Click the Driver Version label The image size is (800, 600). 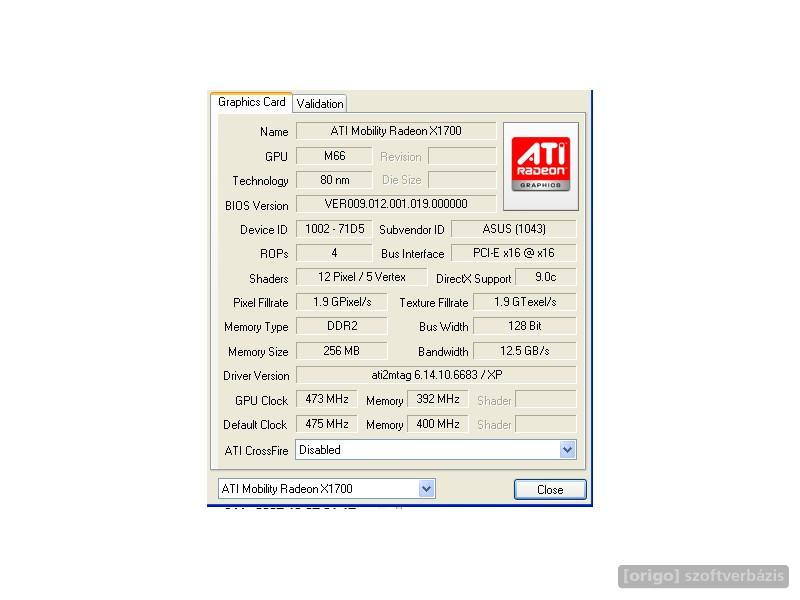click(256, 376)
